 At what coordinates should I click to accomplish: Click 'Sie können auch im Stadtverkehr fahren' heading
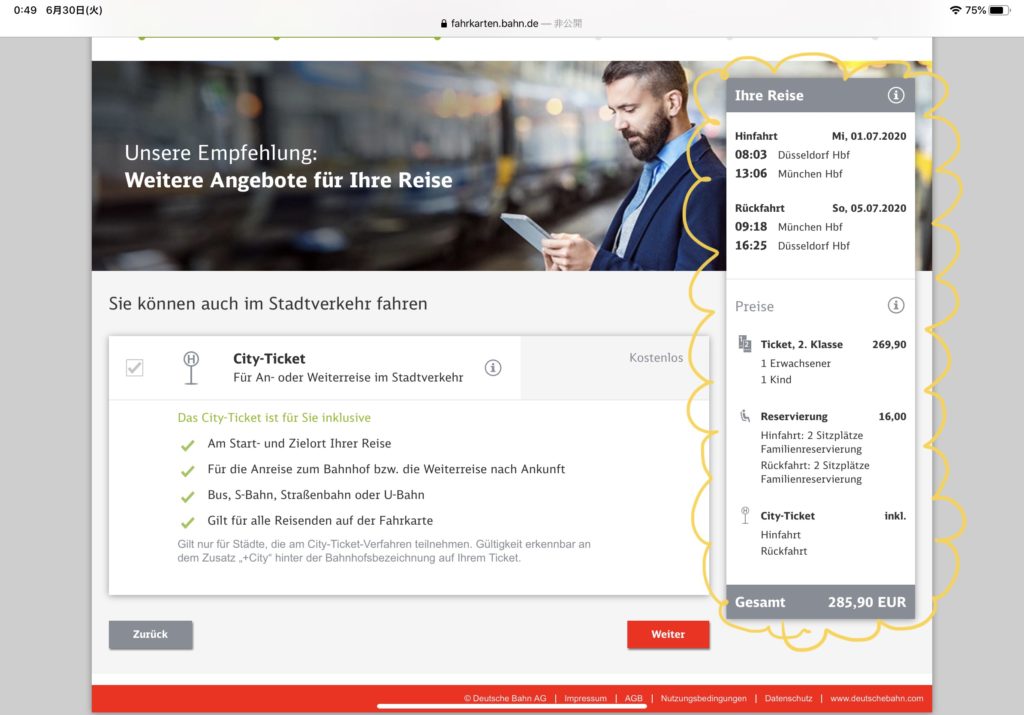point(268,304)
